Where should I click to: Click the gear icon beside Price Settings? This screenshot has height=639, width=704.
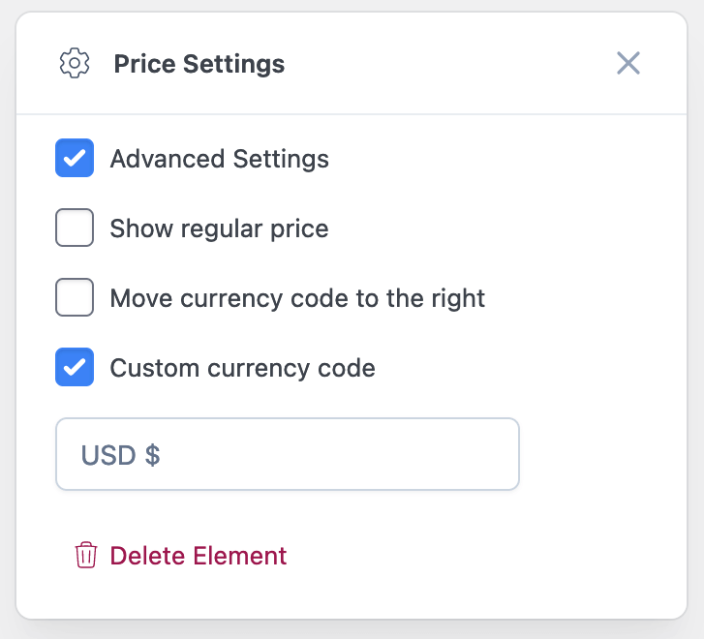click(74, 64)
